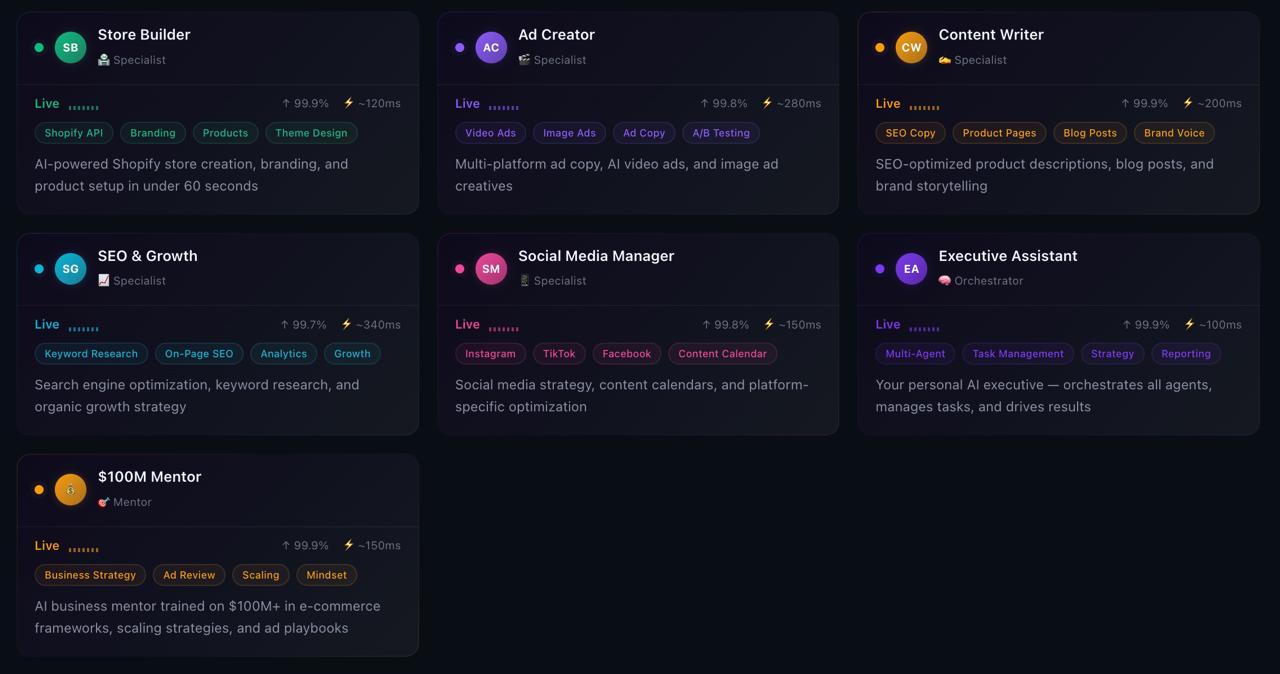Select the Ad Review tag
The image size is (1280, 674).
(x=189, y=575)
